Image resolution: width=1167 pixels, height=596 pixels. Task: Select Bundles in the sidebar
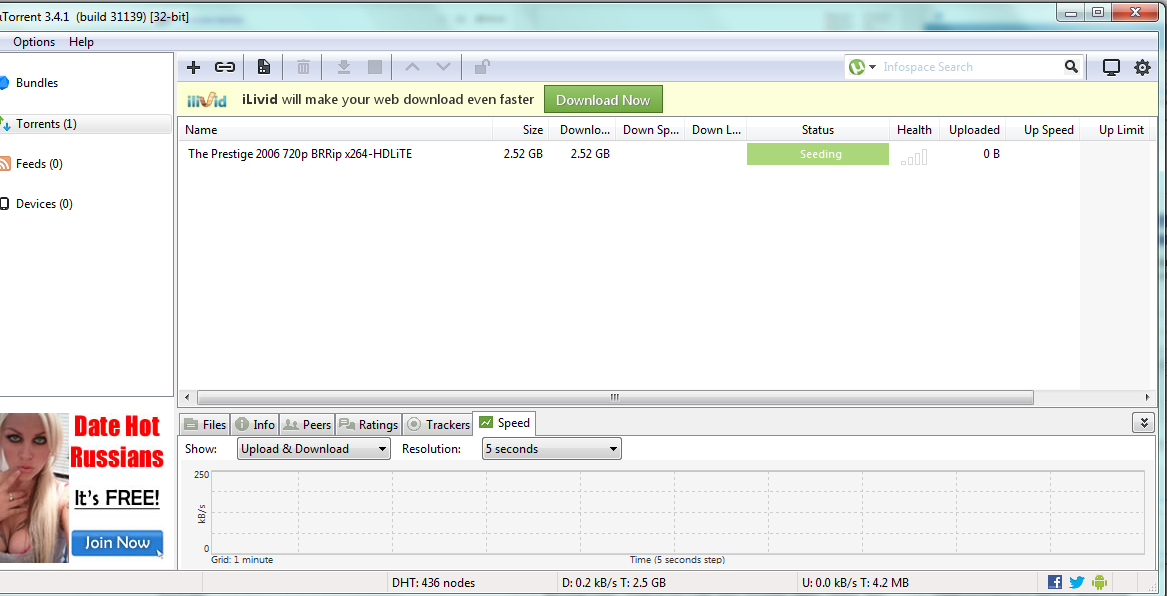[x=36, y=83]
